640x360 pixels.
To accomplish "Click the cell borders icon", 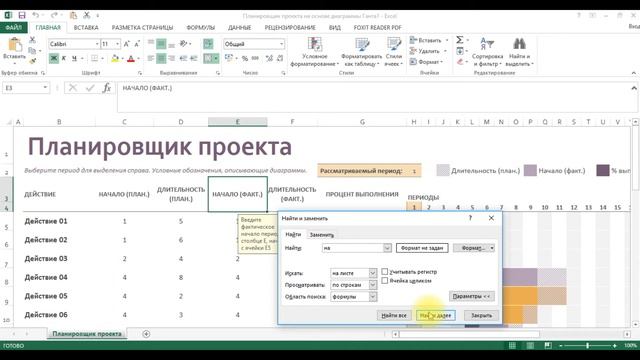I will 94,58.
